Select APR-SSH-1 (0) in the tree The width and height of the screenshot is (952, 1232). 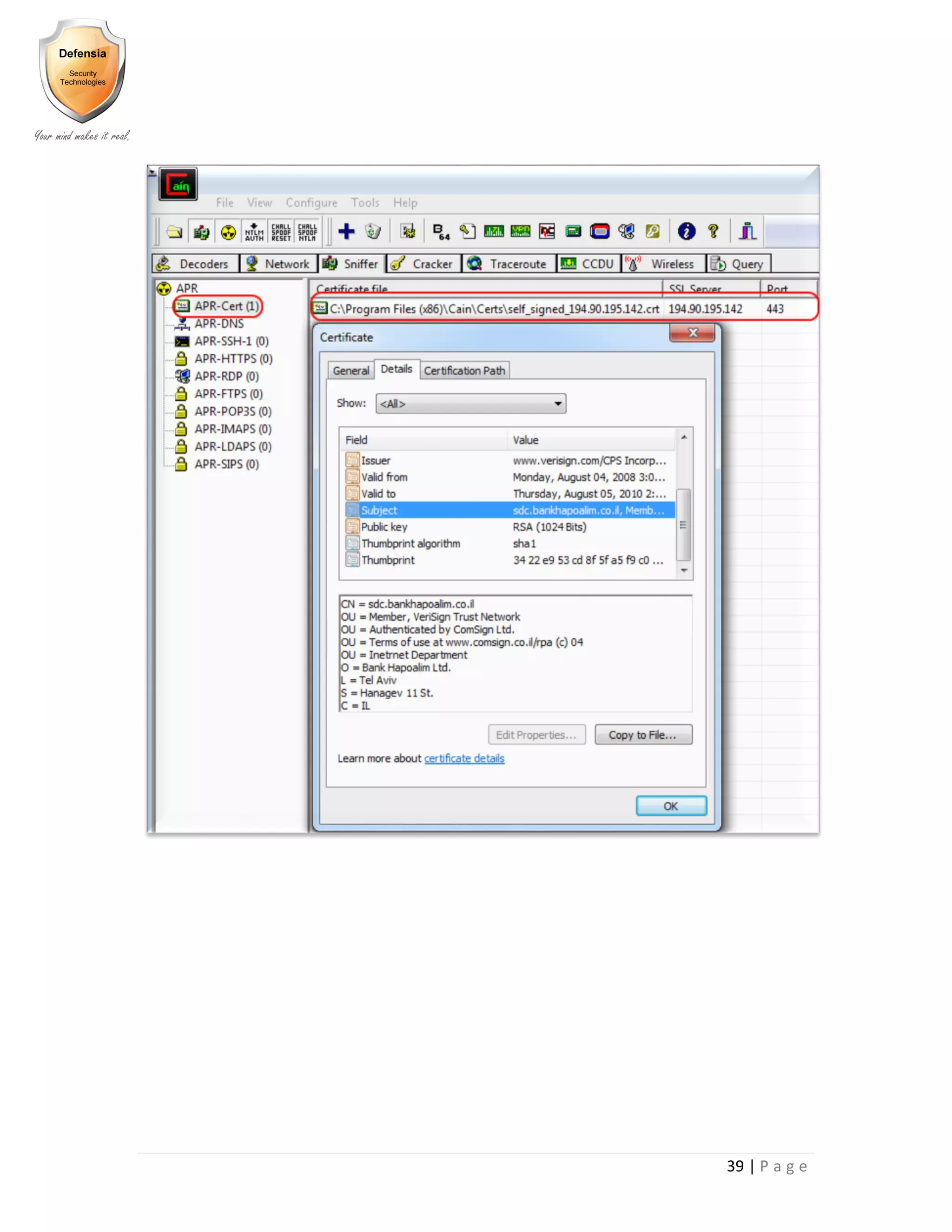pos(231,341)
